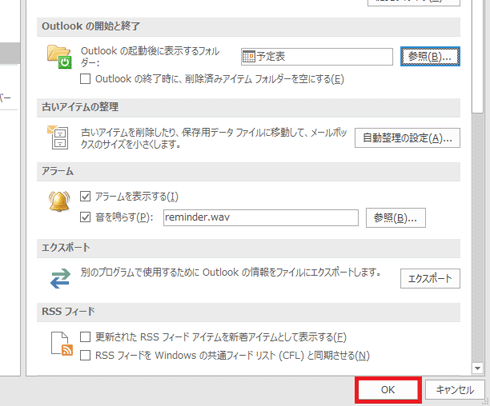The image size is (490, 406).
Task: Enable emptying 削除済みアイテム folder on exit
Action: tap(85, 79)
